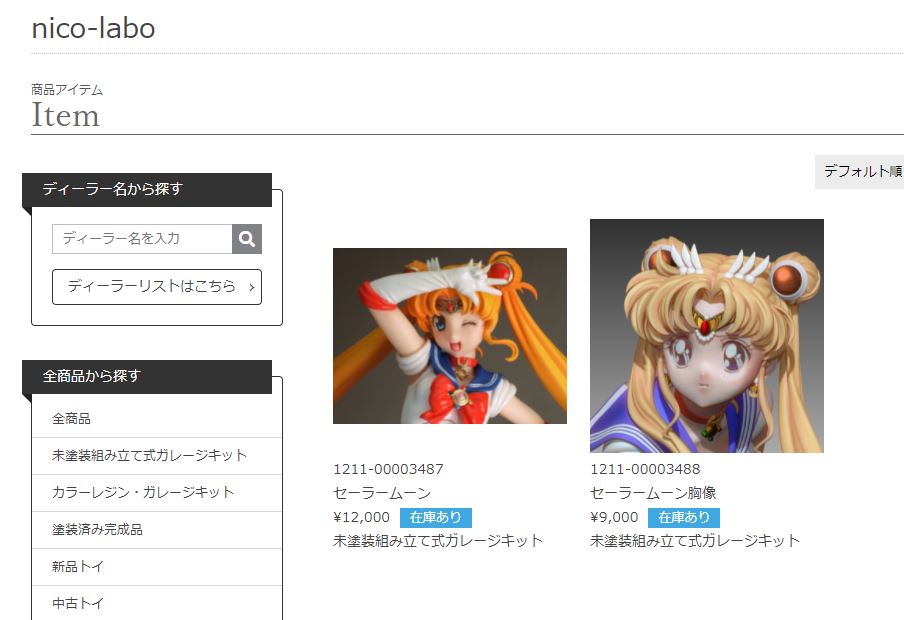Choose the カラーレジン・ガレージキット category

tap(157, 493)
